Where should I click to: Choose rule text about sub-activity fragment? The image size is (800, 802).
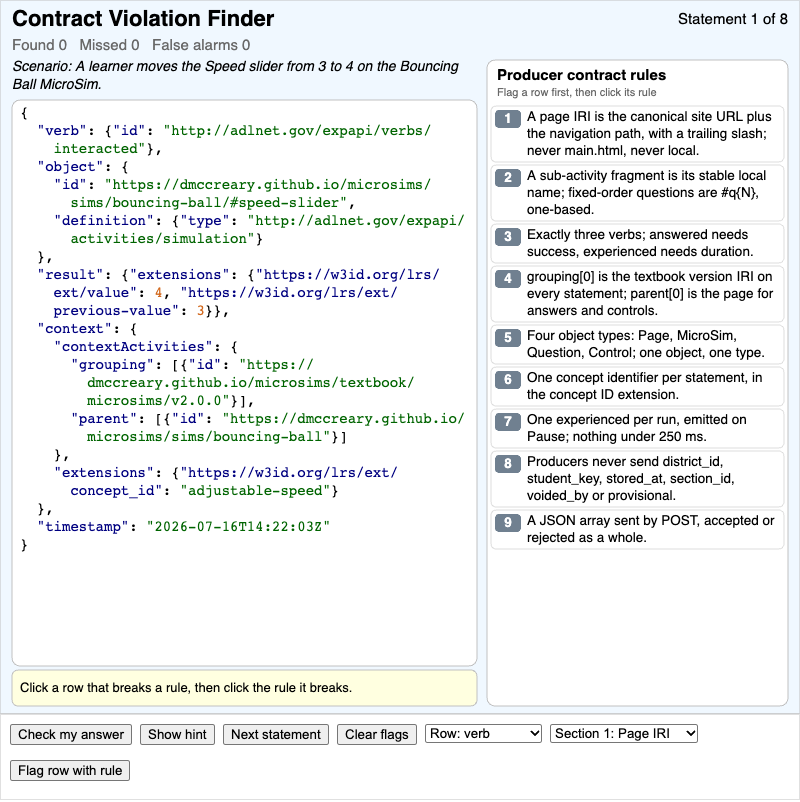[647, 192]
